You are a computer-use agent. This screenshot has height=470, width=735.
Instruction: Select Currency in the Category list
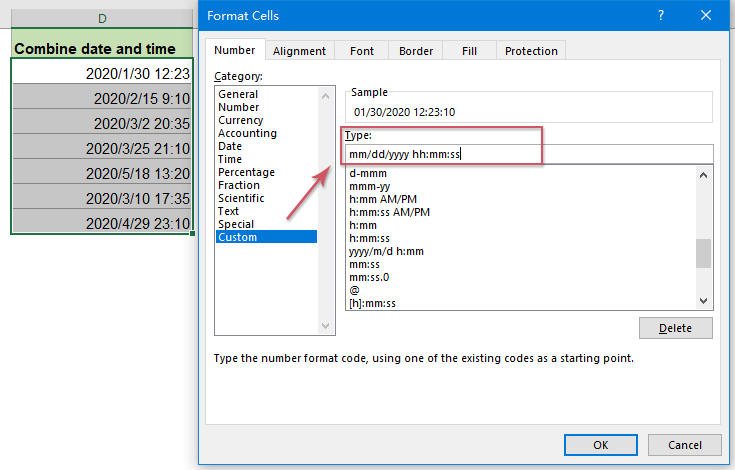[x=241, y=120]
